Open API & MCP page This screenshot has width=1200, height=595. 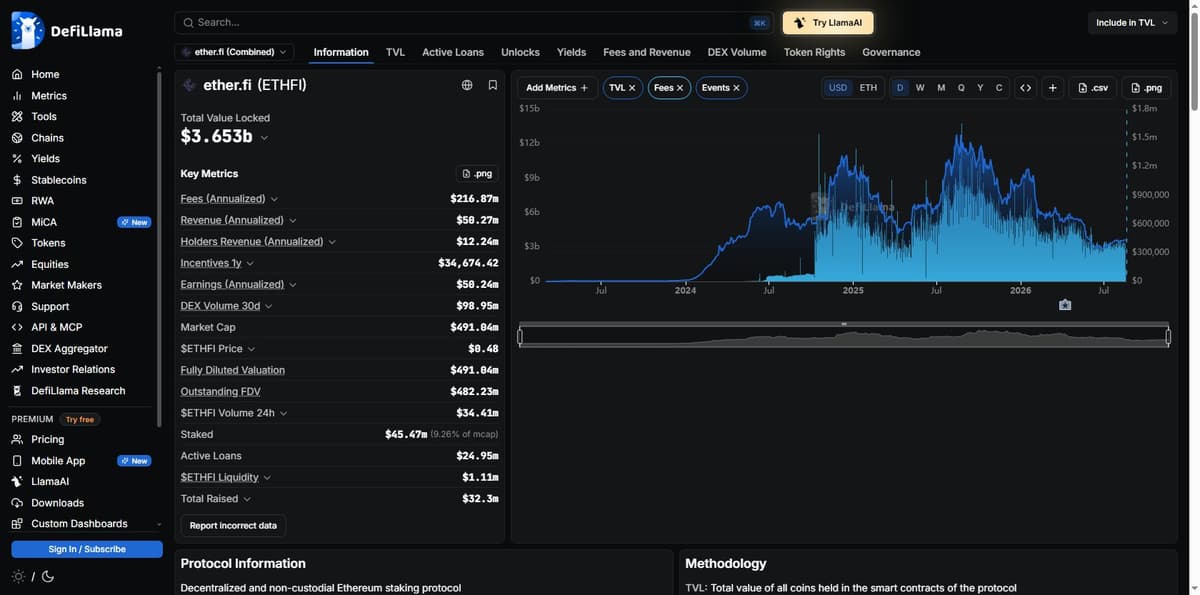tap(56, 327)
